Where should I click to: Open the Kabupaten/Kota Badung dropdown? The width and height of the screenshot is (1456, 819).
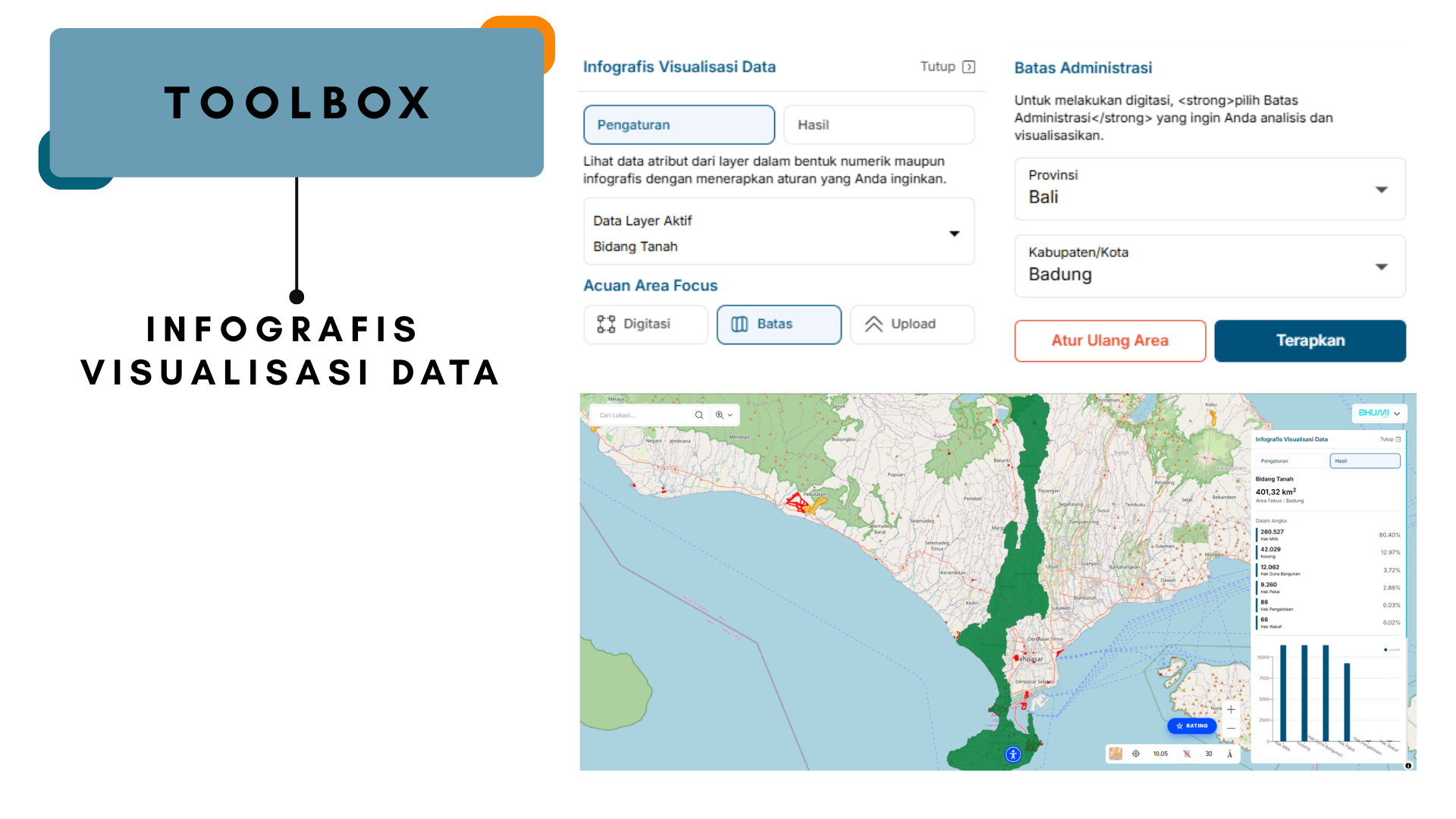coord(1210,266)
